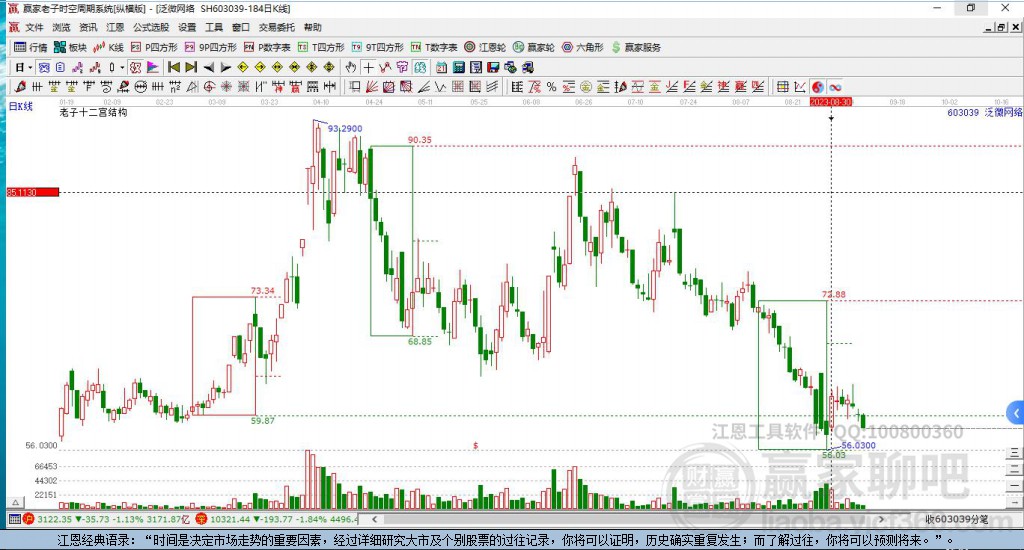Click the red 2023-08-30 date marker
The image size is (1024, 550).
[x=831, y=102]
